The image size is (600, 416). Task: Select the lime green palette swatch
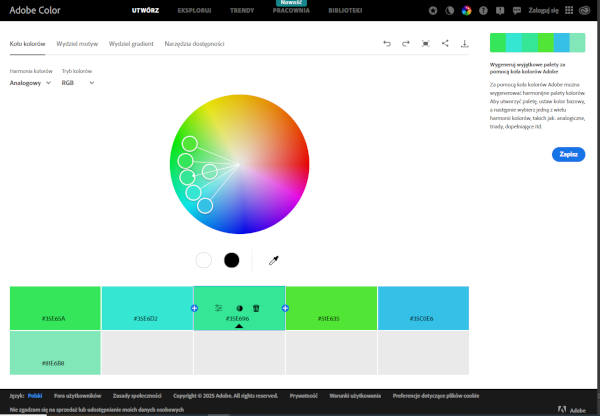point(331,308)
